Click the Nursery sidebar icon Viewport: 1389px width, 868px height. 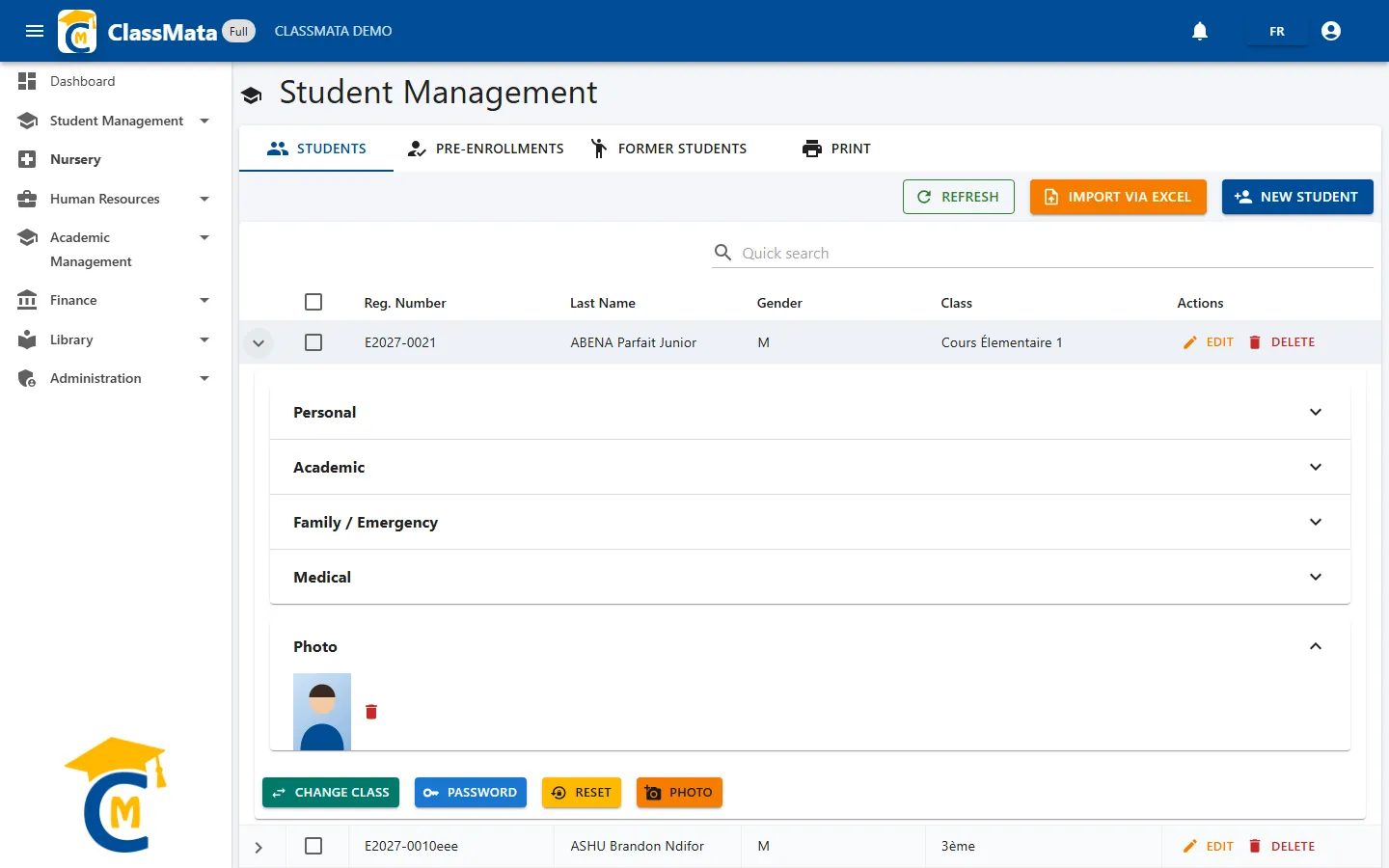[27, 159]
